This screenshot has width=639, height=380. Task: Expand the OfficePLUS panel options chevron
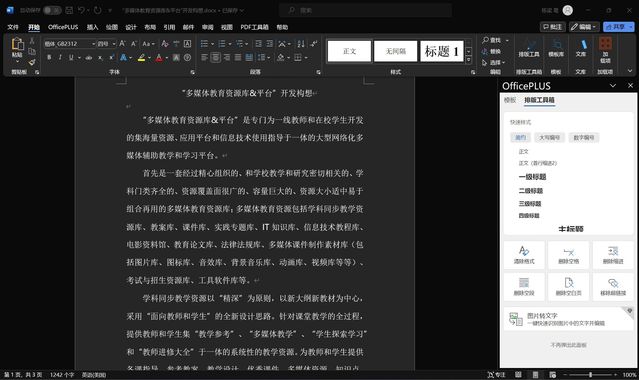613,86
